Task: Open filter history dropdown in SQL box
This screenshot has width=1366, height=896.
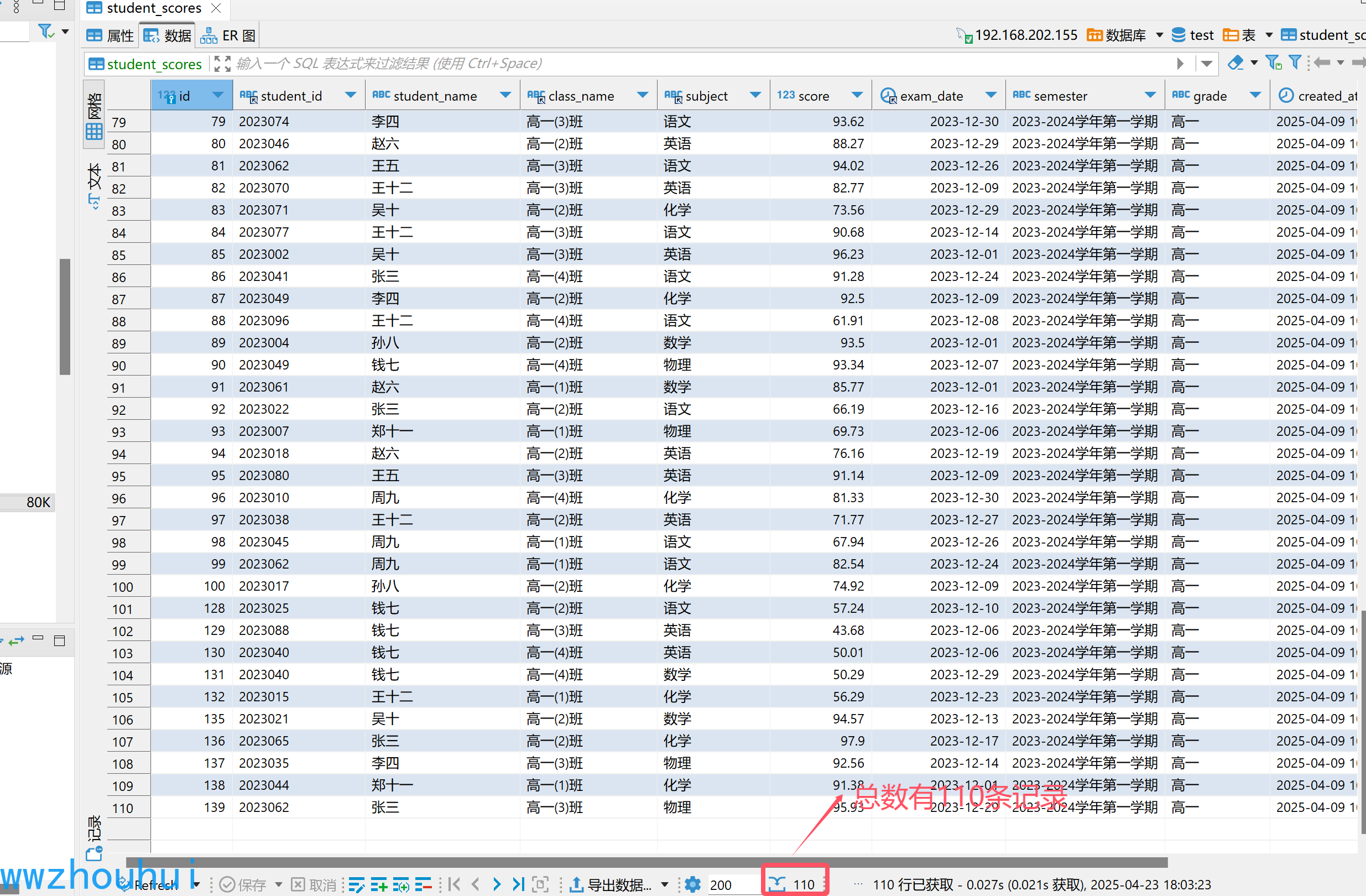Action: tap(1206, 63)
